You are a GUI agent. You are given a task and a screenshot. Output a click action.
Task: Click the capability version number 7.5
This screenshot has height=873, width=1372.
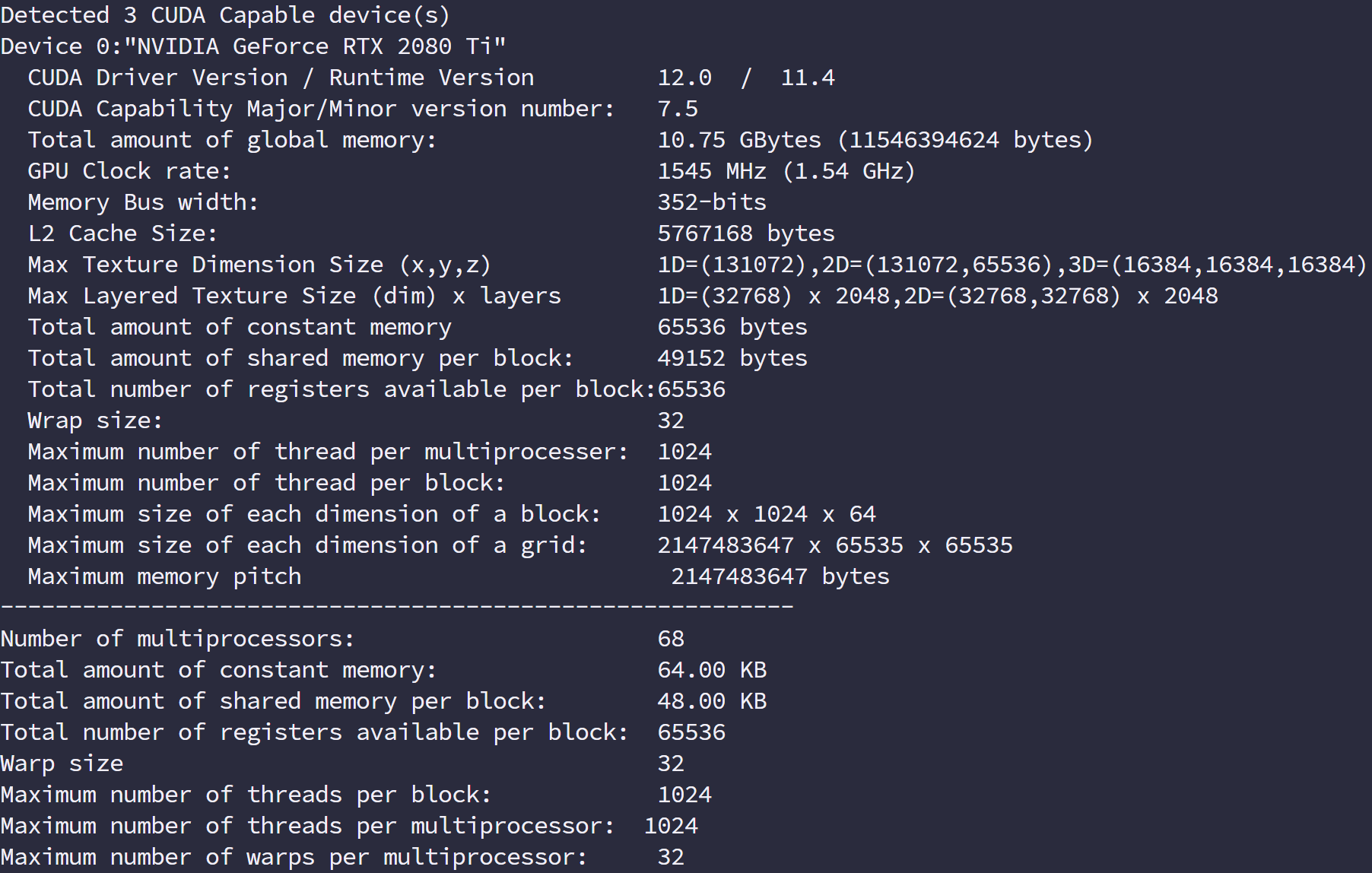tap(678, 109)
